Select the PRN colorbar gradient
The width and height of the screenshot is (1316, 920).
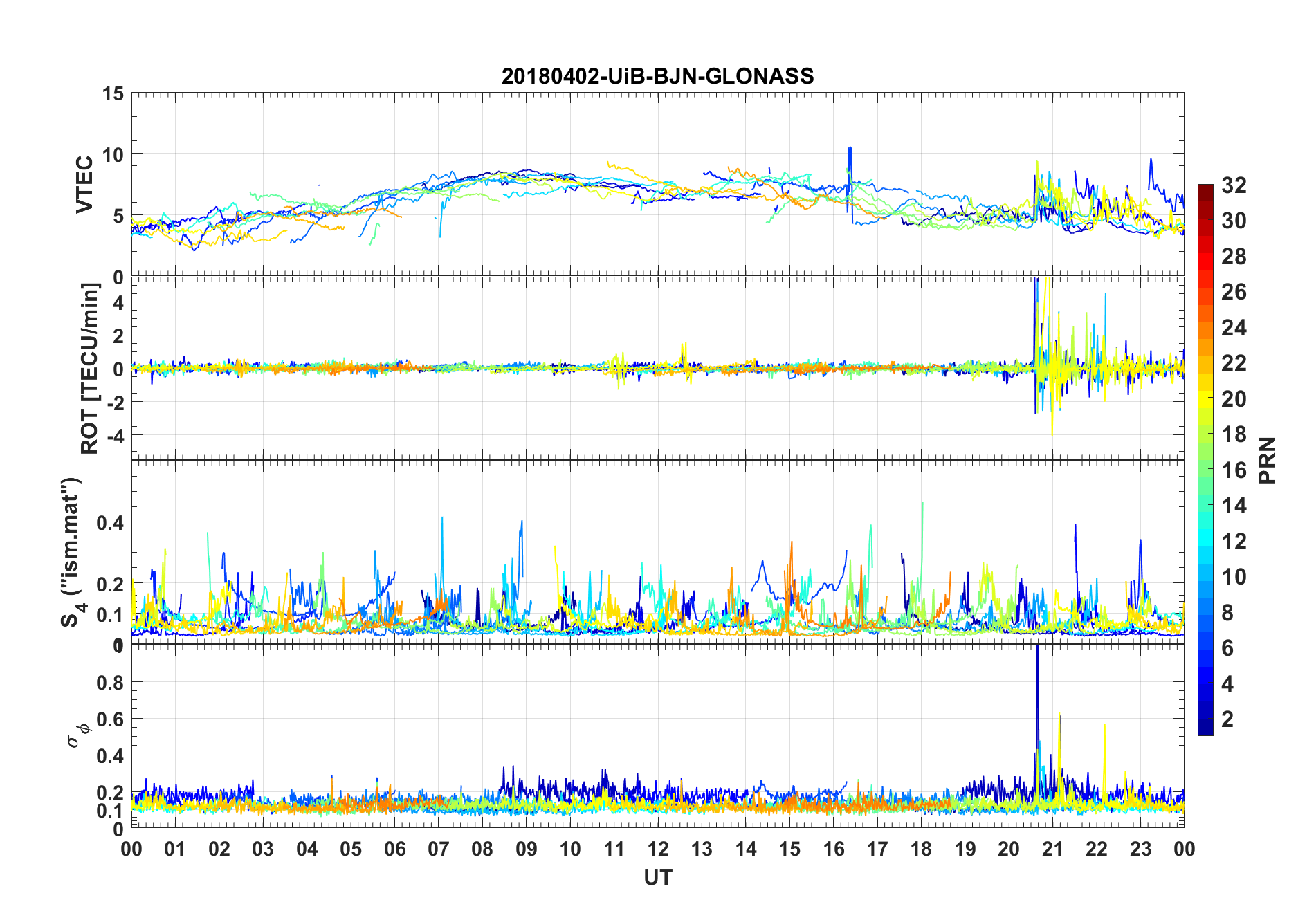1205,459
